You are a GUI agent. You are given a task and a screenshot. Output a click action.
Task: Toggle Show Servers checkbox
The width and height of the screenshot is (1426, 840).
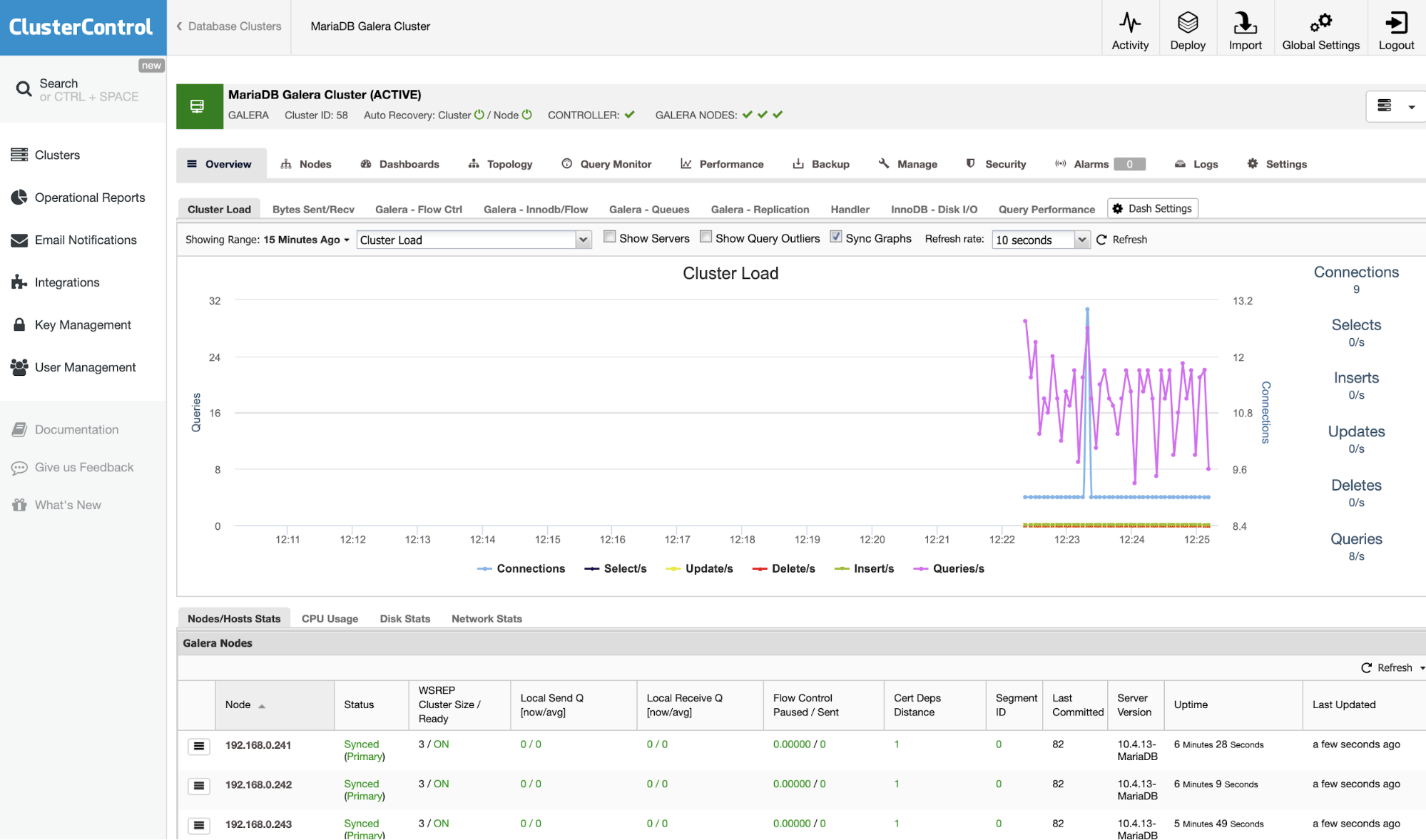608,238
